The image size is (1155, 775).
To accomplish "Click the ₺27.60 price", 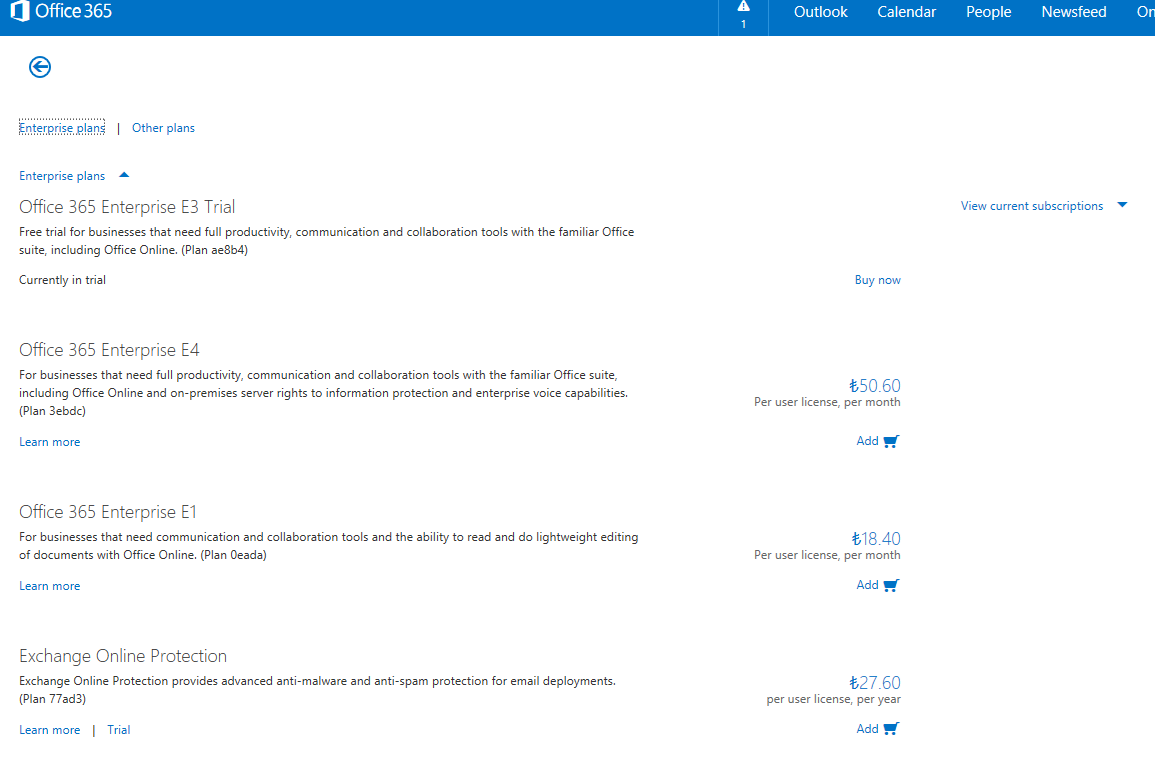I will pos(874,683).
